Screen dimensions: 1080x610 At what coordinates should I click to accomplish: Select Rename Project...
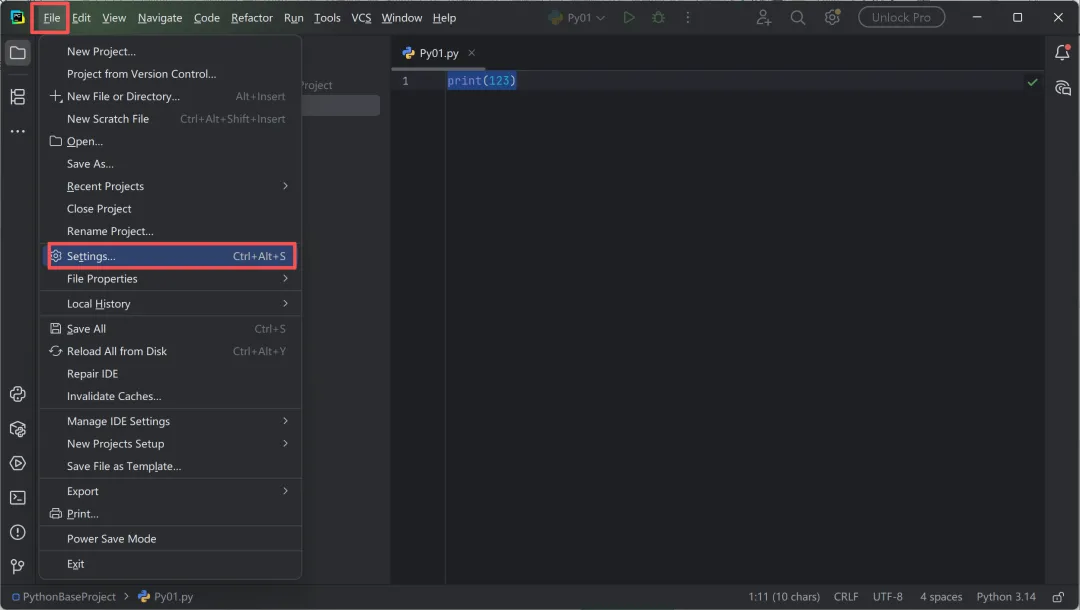(171, 231)
